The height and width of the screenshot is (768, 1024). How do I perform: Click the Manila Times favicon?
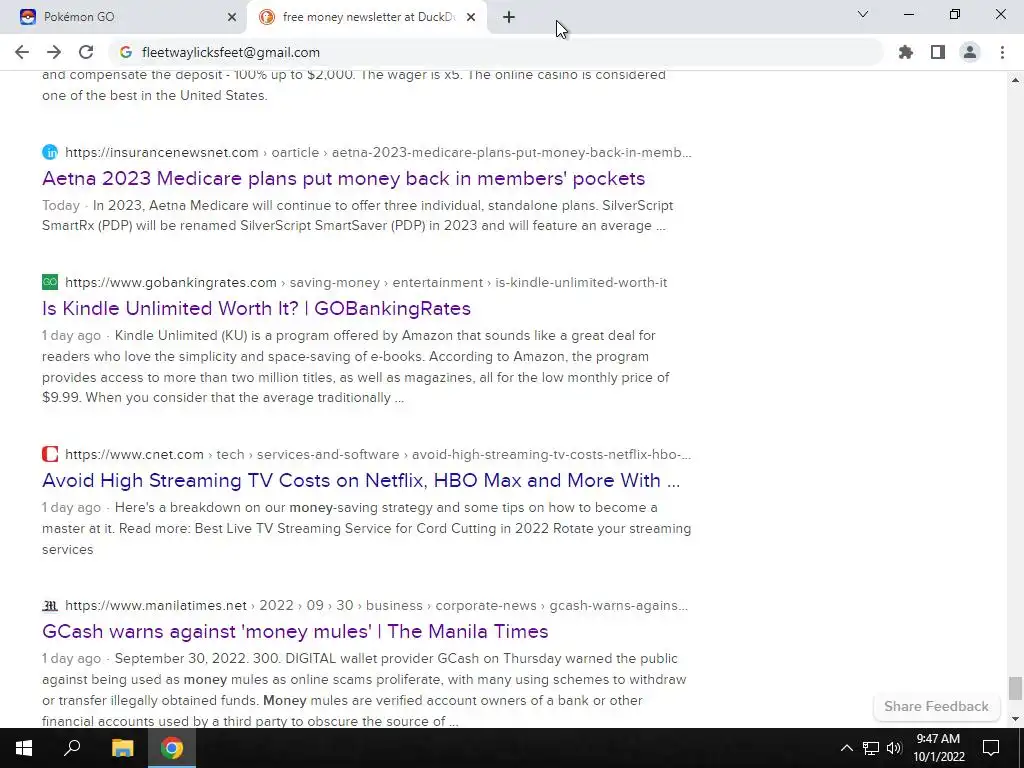click(50, 605)
